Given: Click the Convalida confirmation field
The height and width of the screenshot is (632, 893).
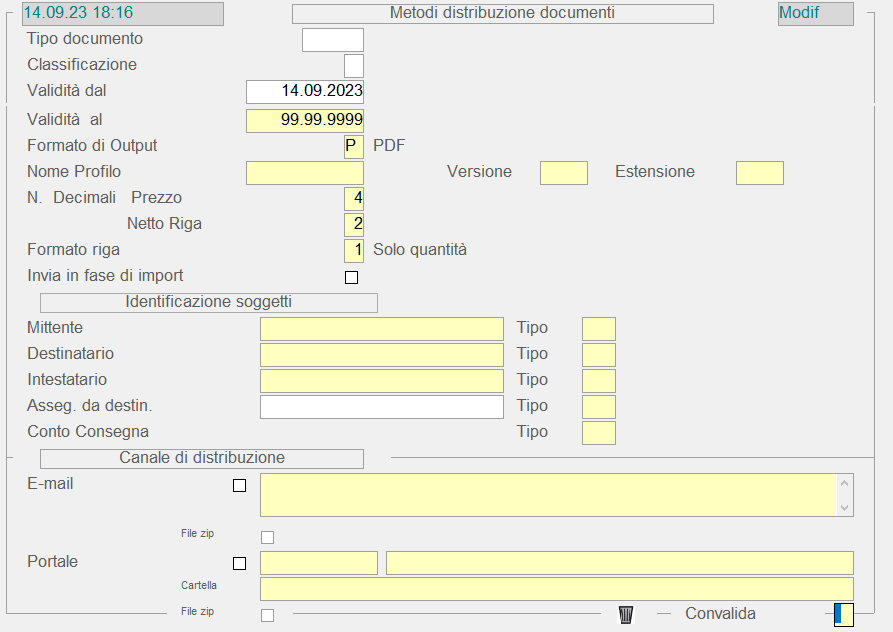Looking at the screenshot, I should pyautogui.click(x=843, y=614).
